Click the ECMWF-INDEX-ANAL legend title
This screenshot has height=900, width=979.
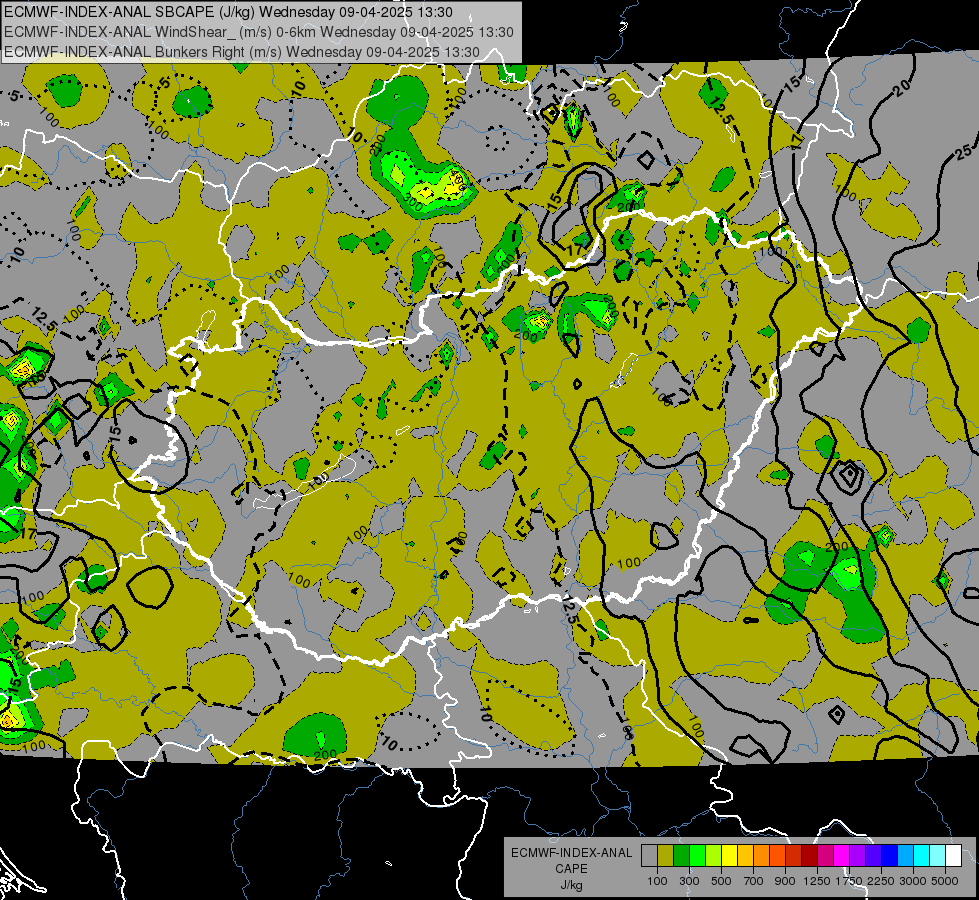pos(571,853)
